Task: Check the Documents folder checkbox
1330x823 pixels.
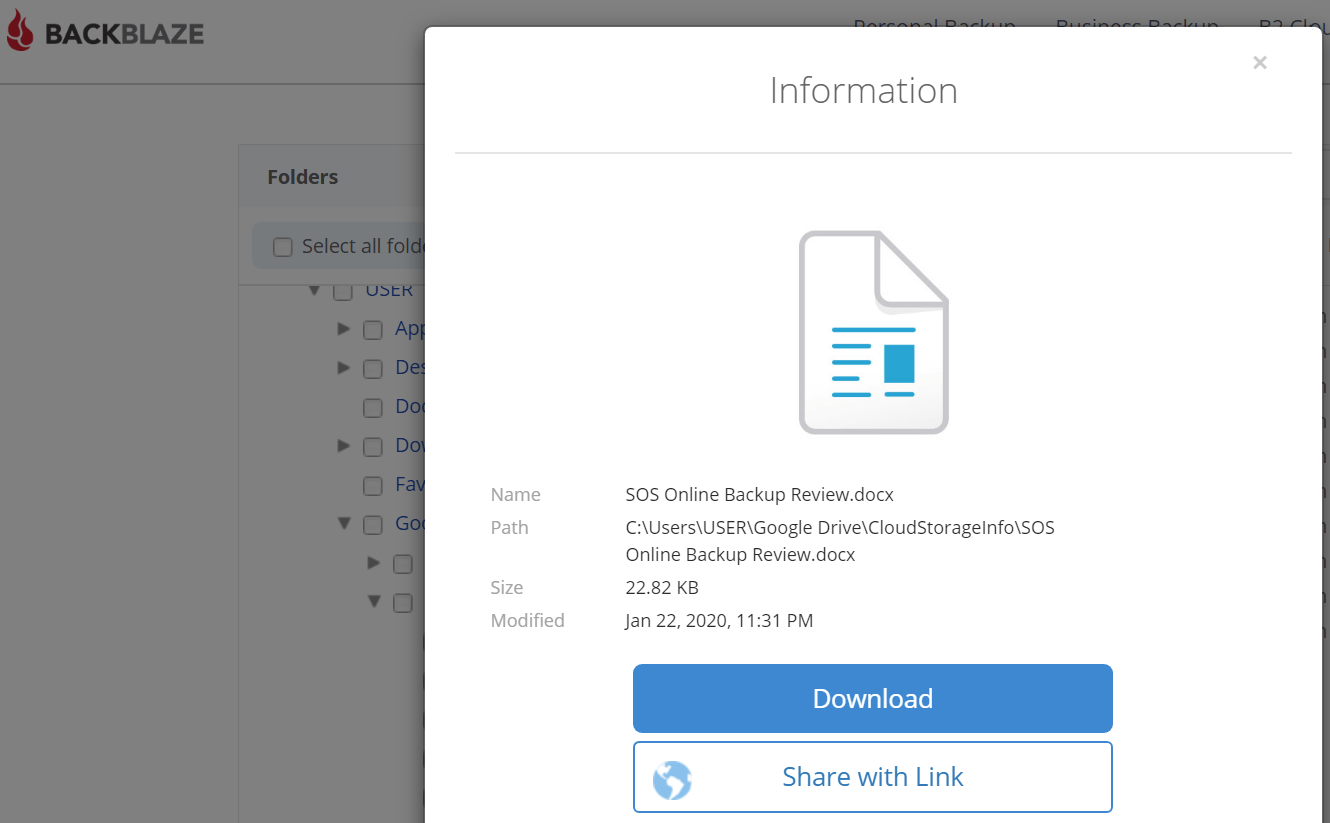Action: (x=372, y=407)
